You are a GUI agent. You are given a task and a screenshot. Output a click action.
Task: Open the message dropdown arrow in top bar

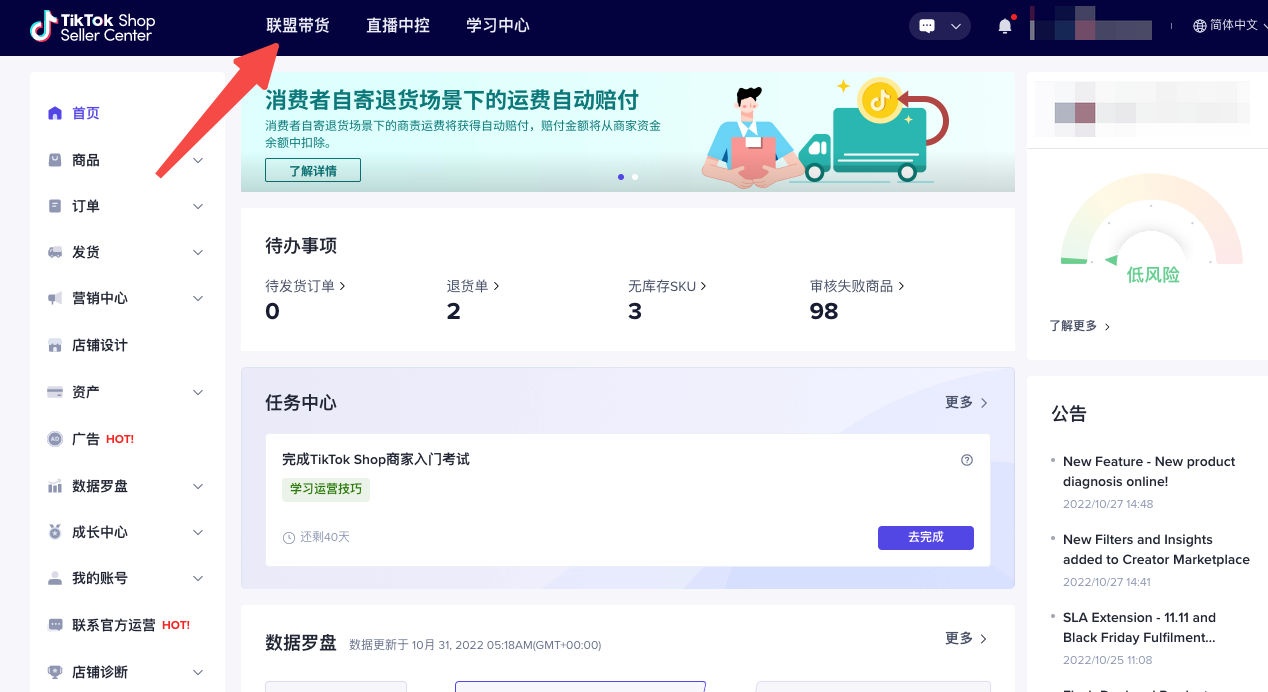[955, 25]
